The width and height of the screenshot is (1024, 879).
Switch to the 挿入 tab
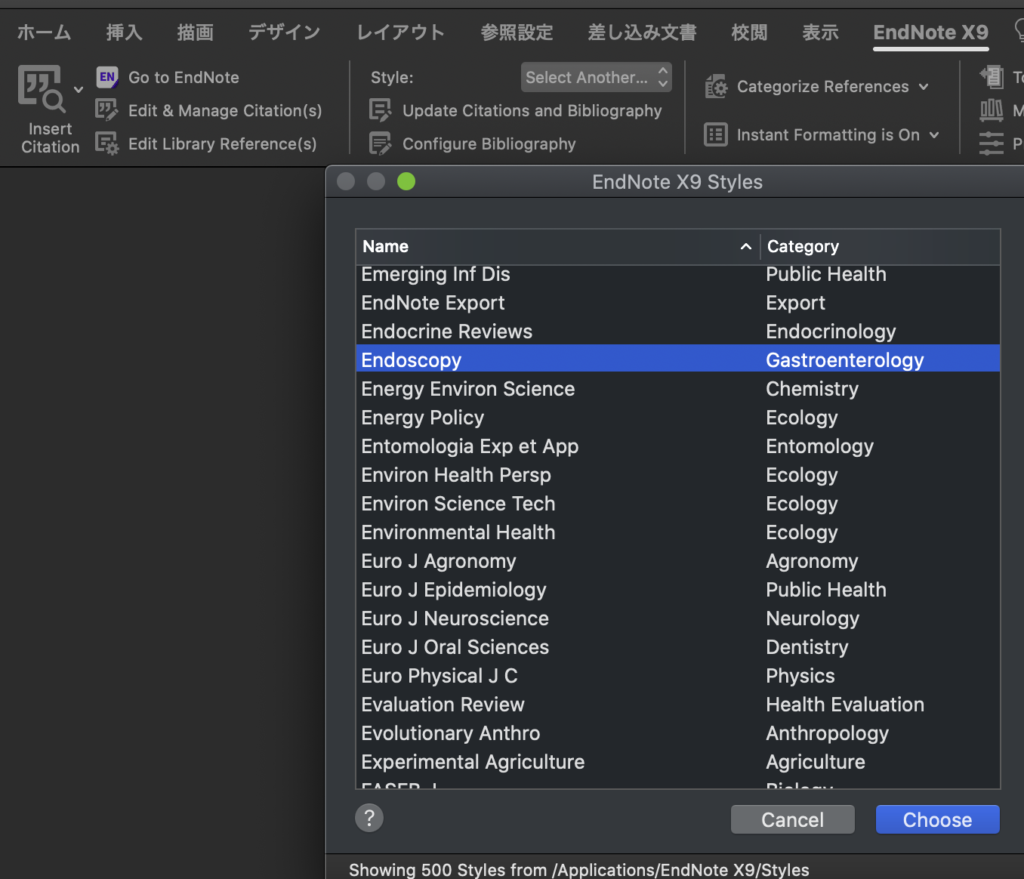(x=124, y=32)
